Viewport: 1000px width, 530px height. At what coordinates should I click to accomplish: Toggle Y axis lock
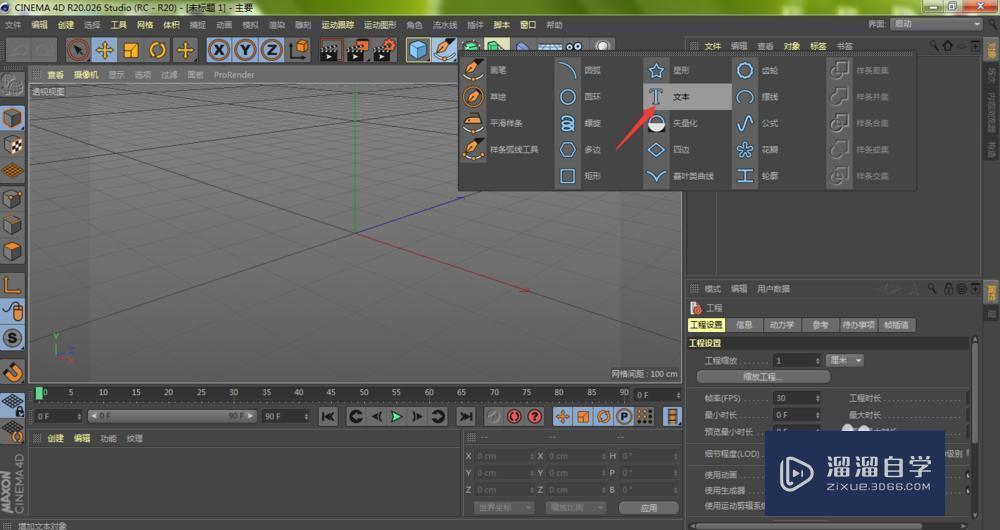pyautogui.click(x=246, y=50)
